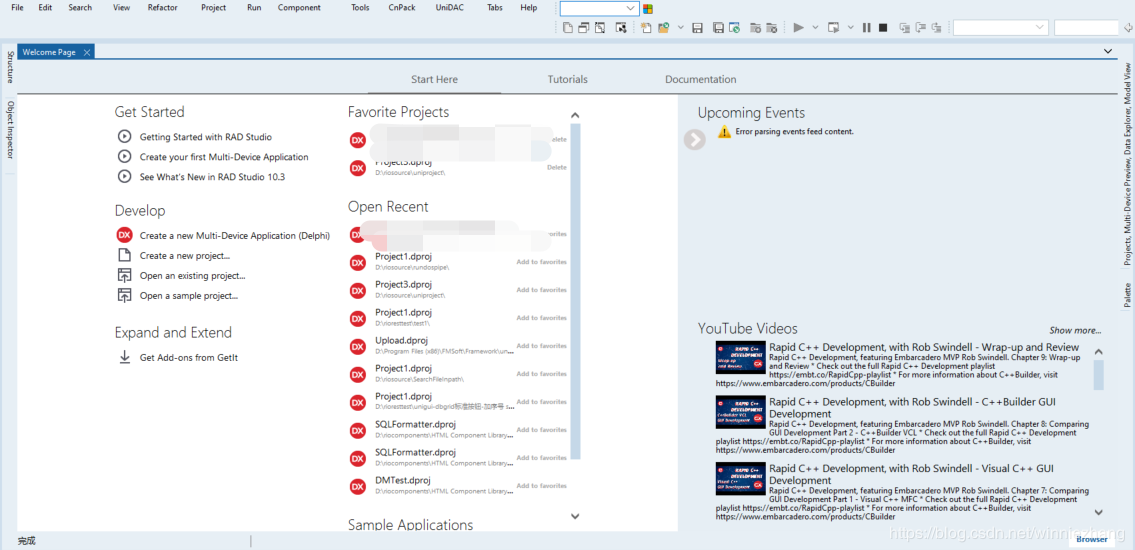
Task: Click the Pause program icon
Action: [x=866, y=28]
